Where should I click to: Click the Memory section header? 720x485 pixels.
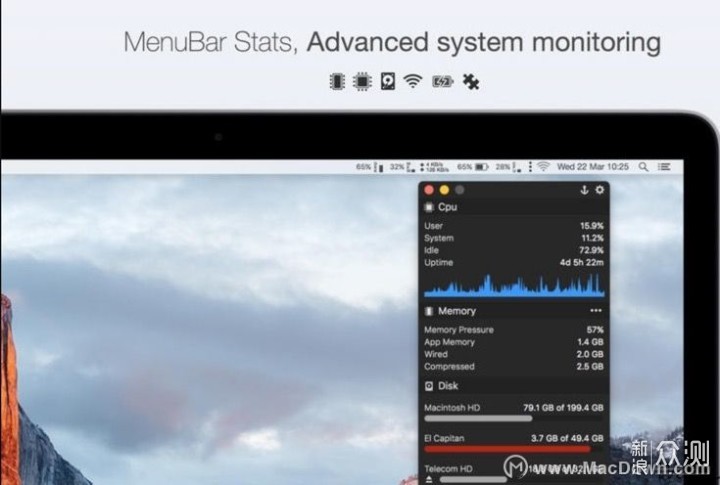point(456,311)
